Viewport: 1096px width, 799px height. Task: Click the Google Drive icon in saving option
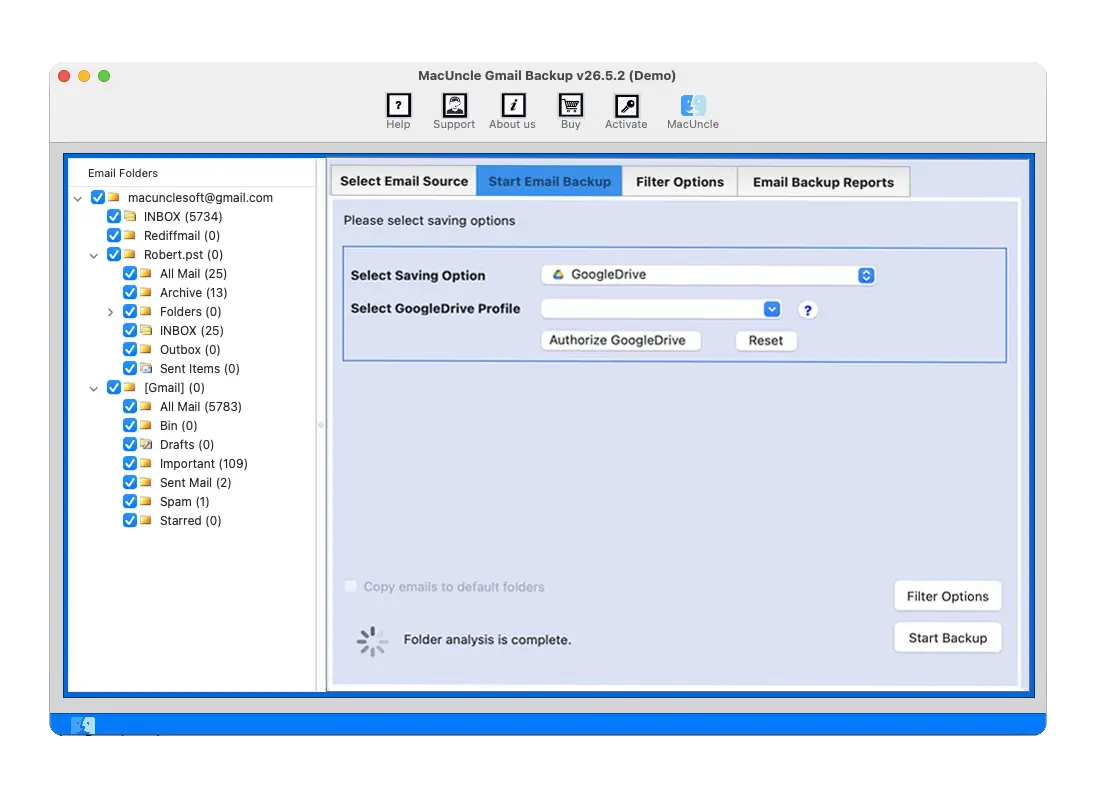click(x=558, y=275)
